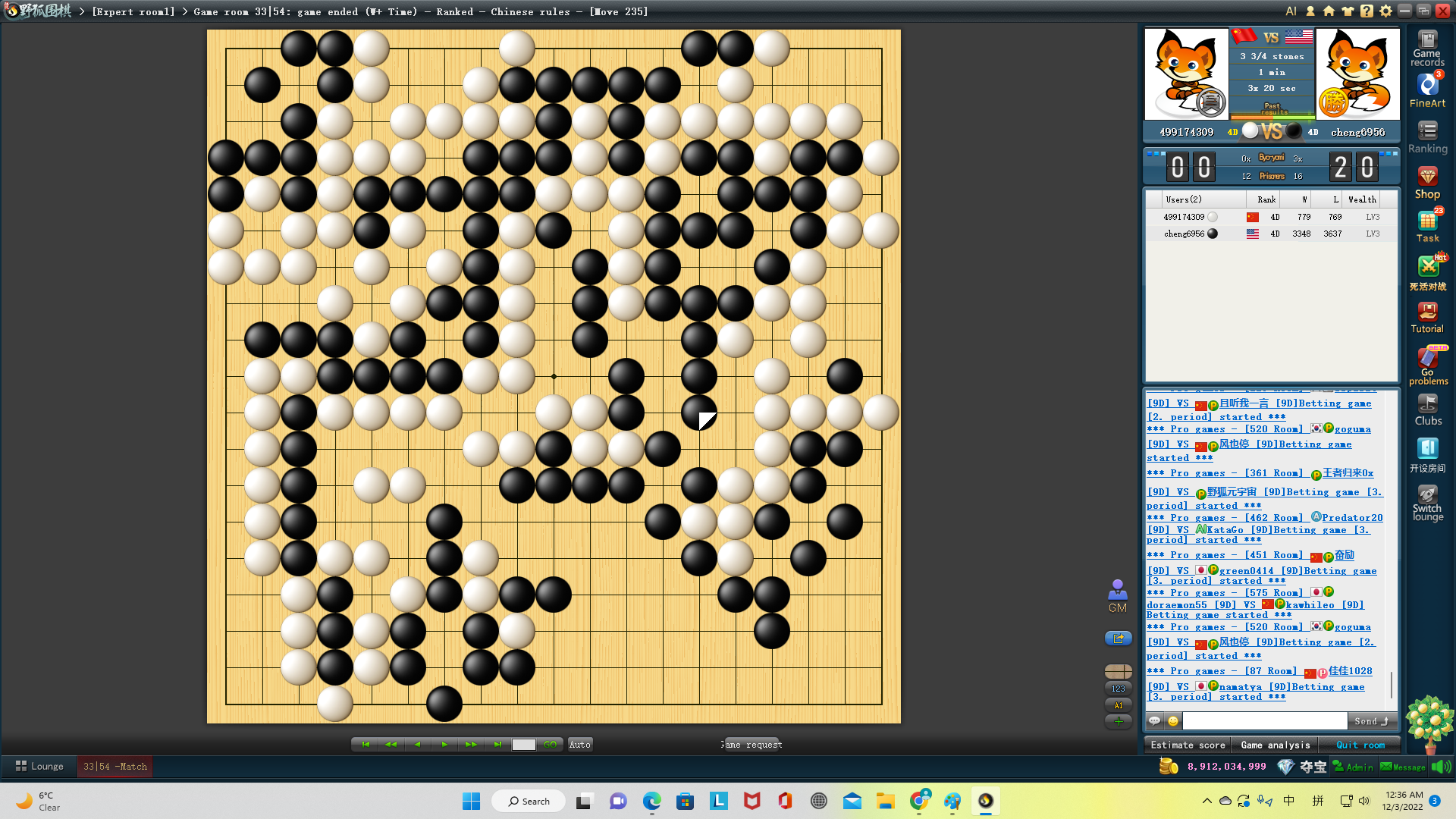1456x819 pixels.
Task: Open the emoji picker in chat
Action: coord(1173,721)
